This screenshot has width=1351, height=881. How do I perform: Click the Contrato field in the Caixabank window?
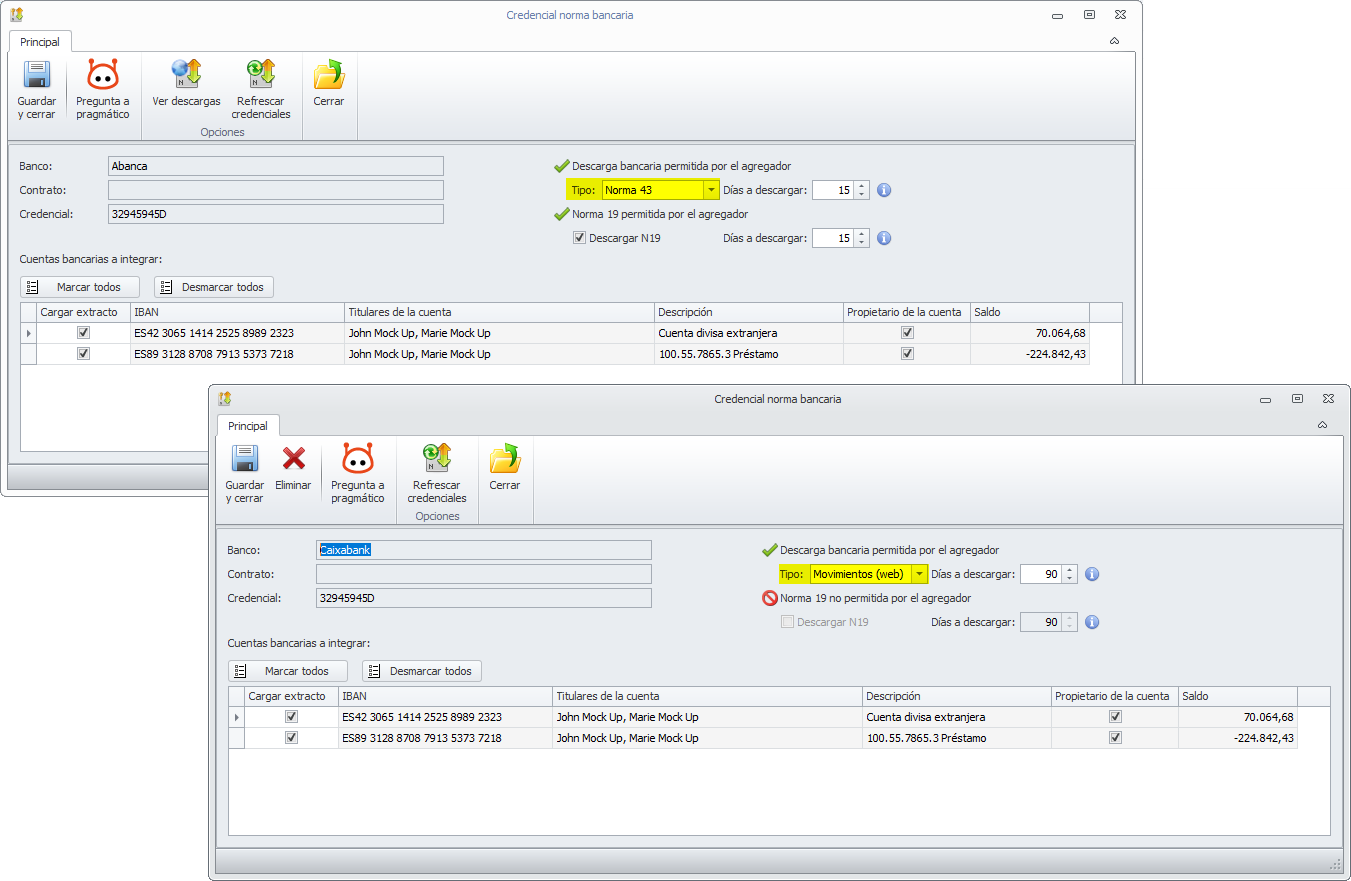click(x=483, y=574)
